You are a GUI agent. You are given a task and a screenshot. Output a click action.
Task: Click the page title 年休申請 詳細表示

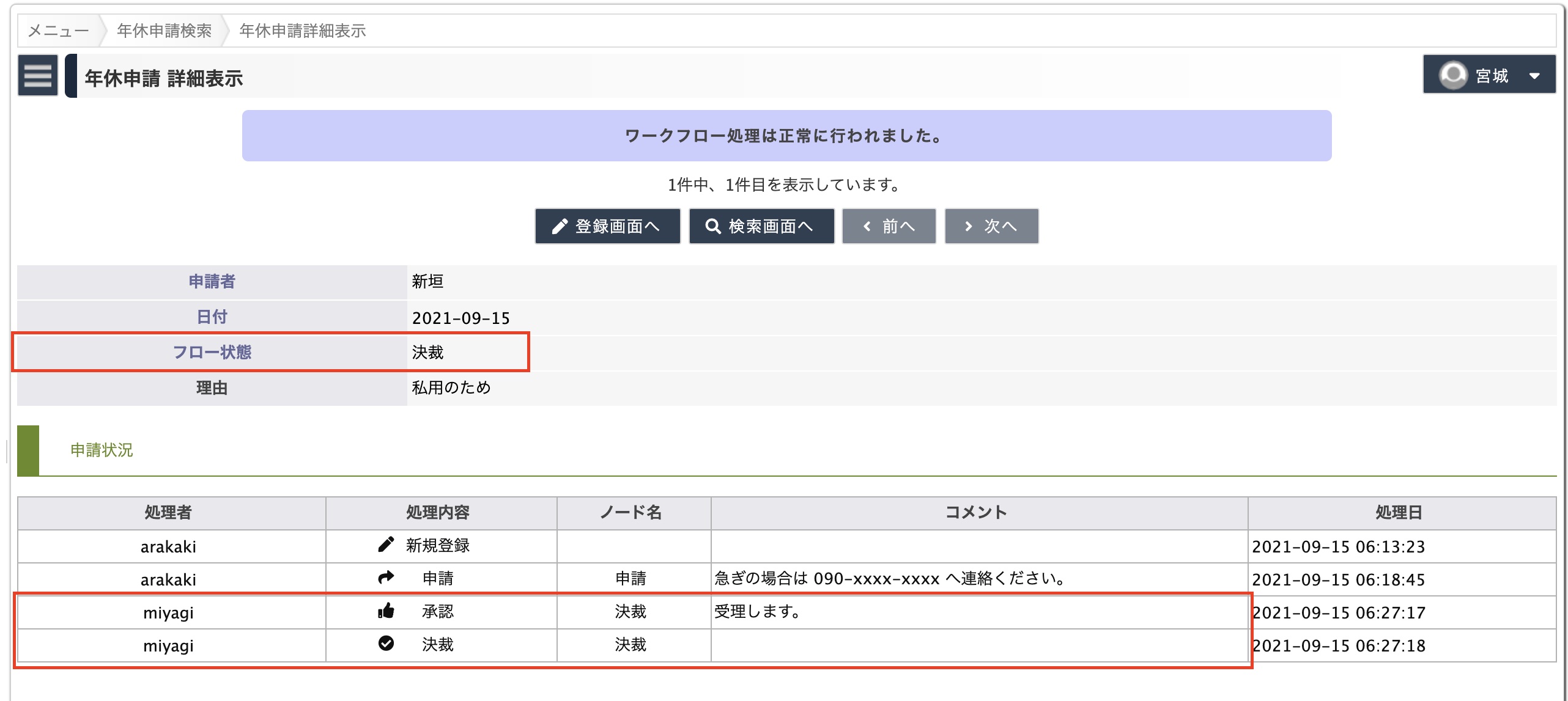[163, 78]
